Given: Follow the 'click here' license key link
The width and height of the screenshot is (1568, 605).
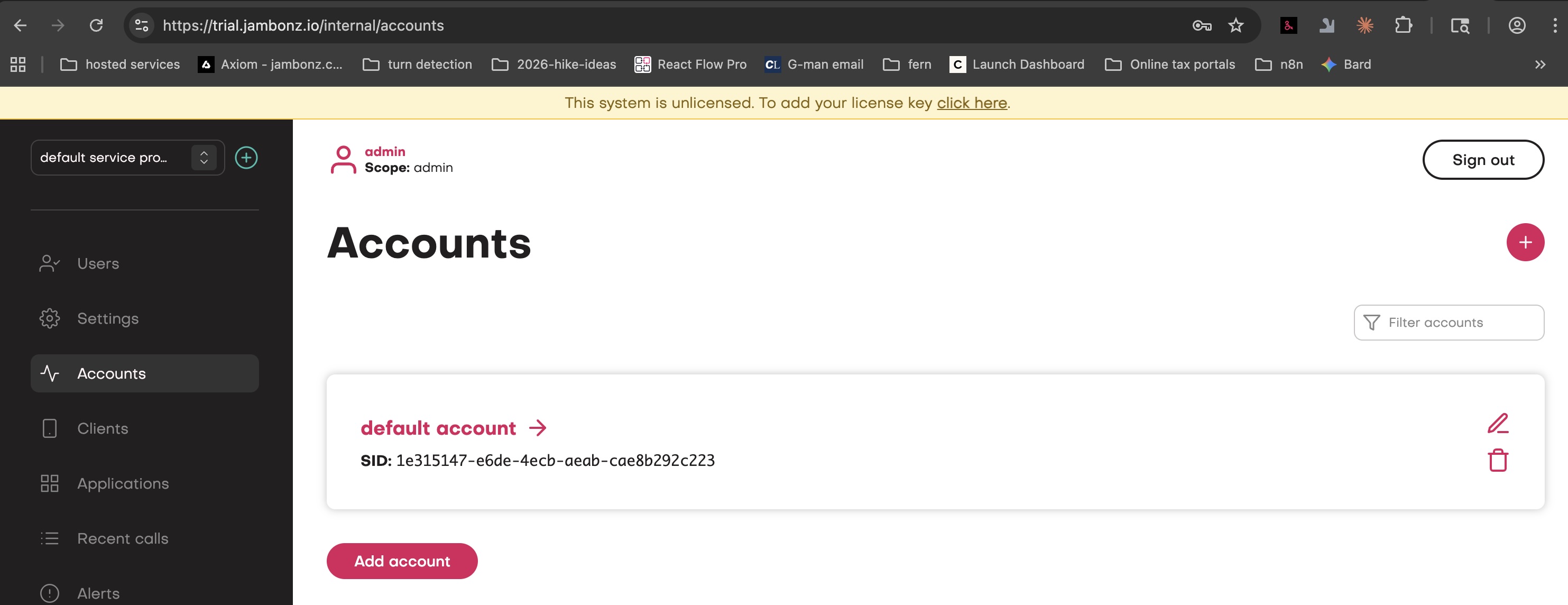Looking at the screenshot, I should [x=972, y=103].
